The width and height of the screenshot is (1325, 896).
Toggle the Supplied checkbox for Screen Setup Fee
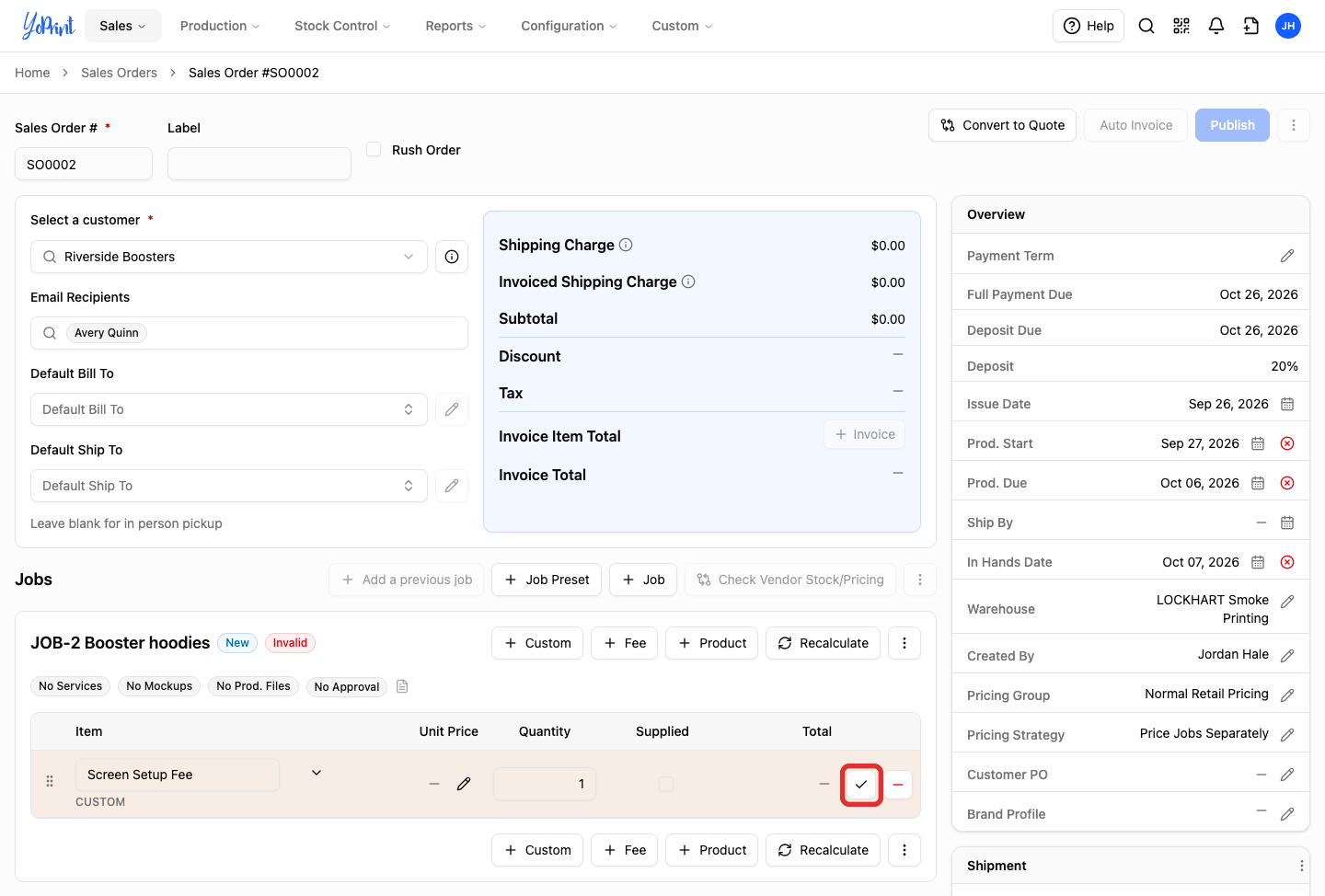pos(666,784)
